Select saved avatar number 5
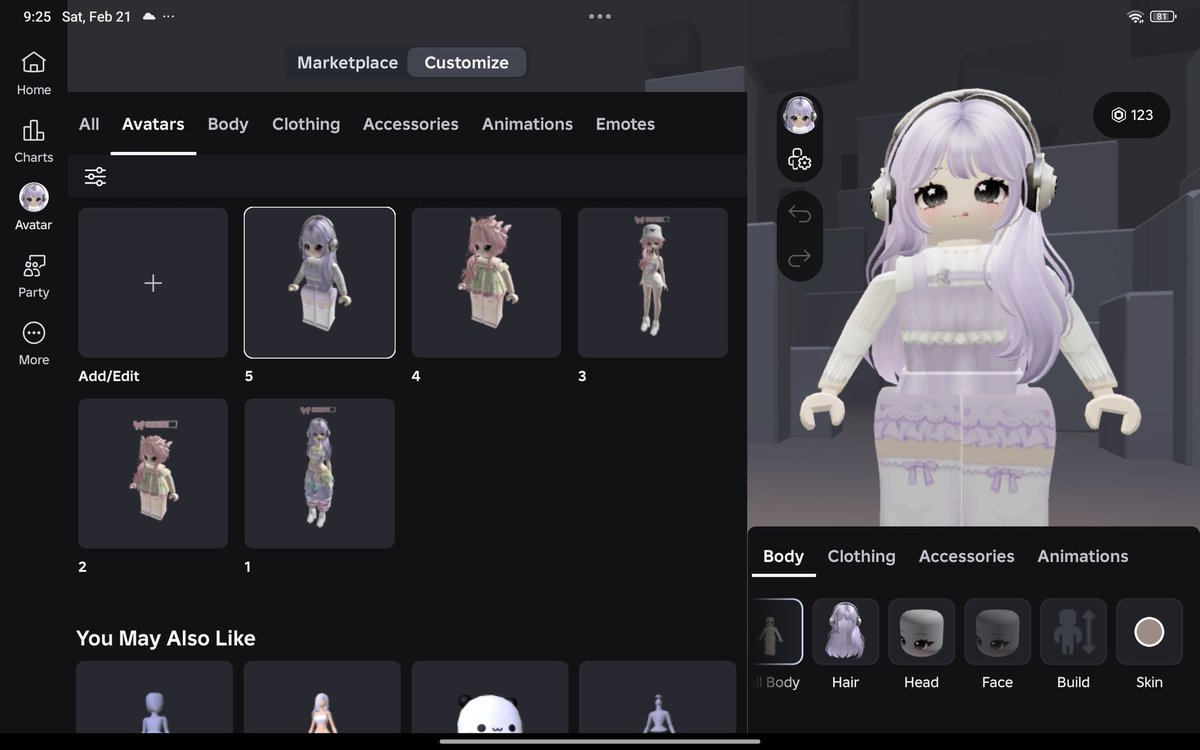This screenshot has width=1200, height=750. click(320, 283)
